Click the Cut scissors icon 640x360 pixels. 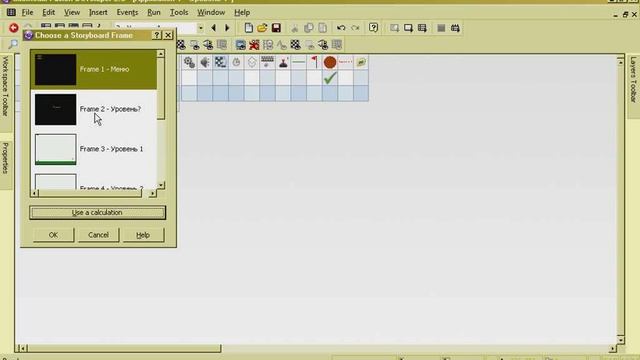[294, 28]
